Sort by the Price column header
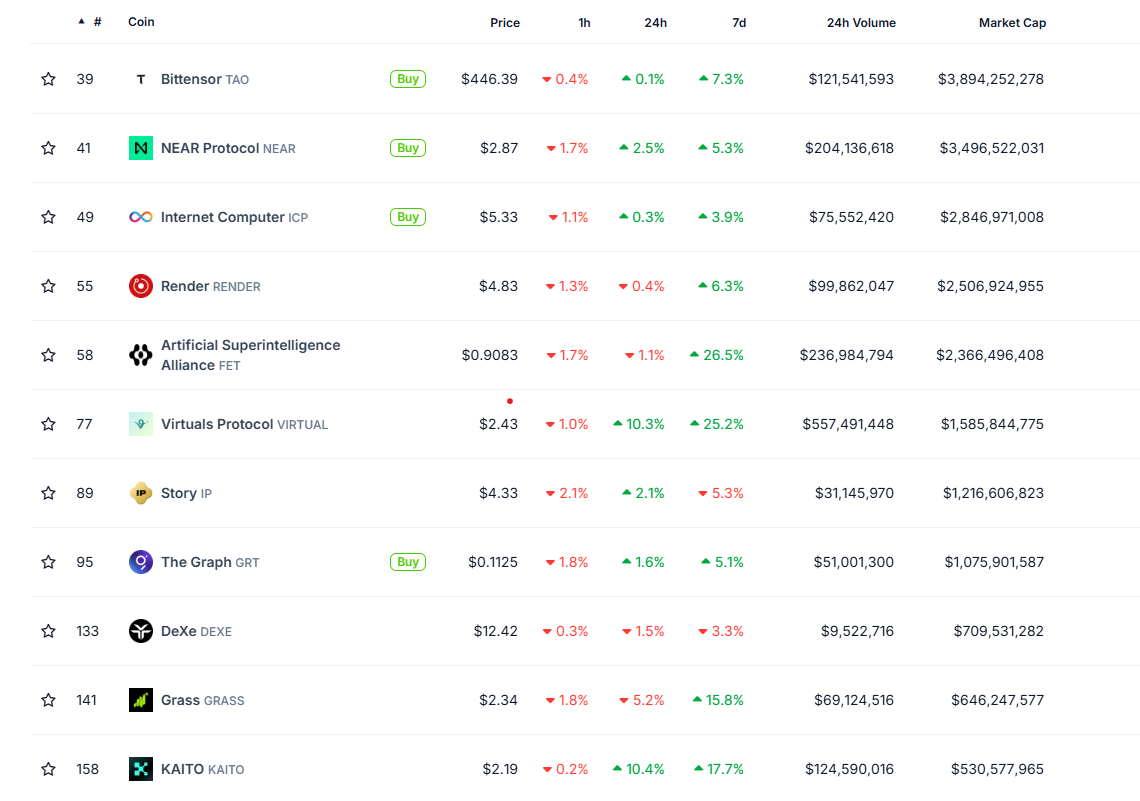This screenshot has height=801, width=1140. (505, 23)
